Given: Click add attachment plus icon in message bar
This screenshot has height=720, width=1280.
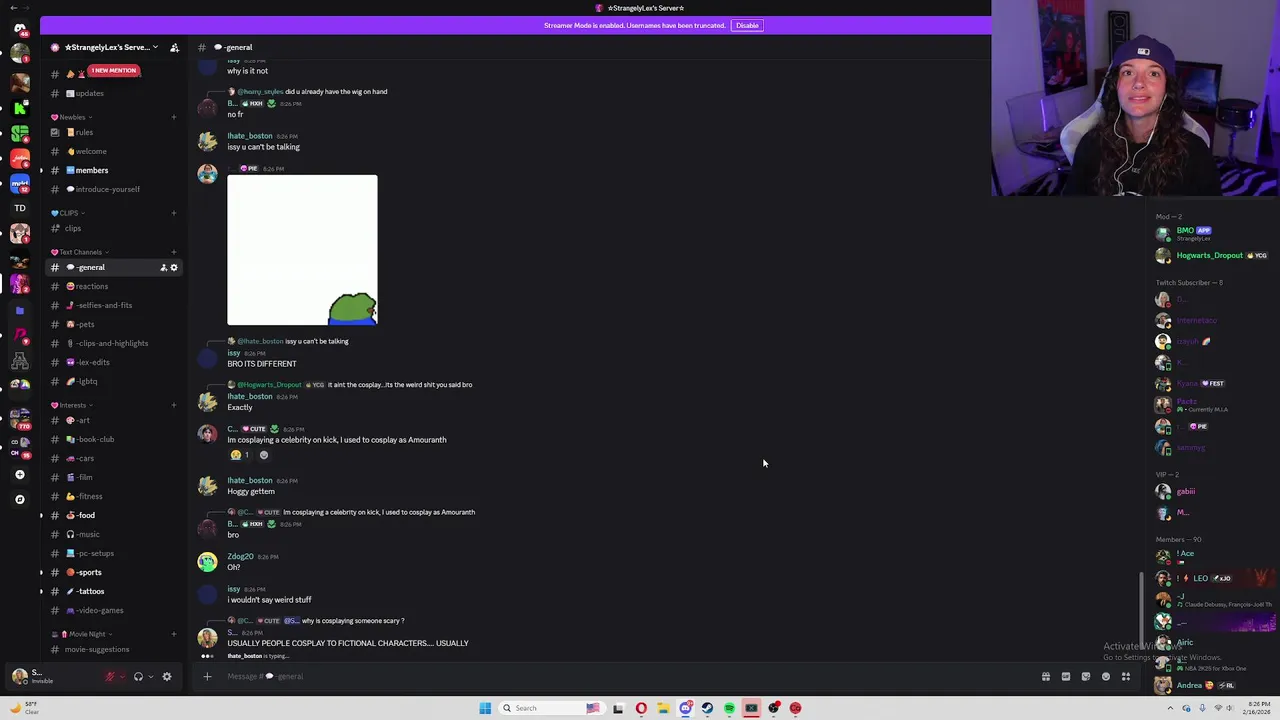Looking at the screenshot, I should point(207,676).
